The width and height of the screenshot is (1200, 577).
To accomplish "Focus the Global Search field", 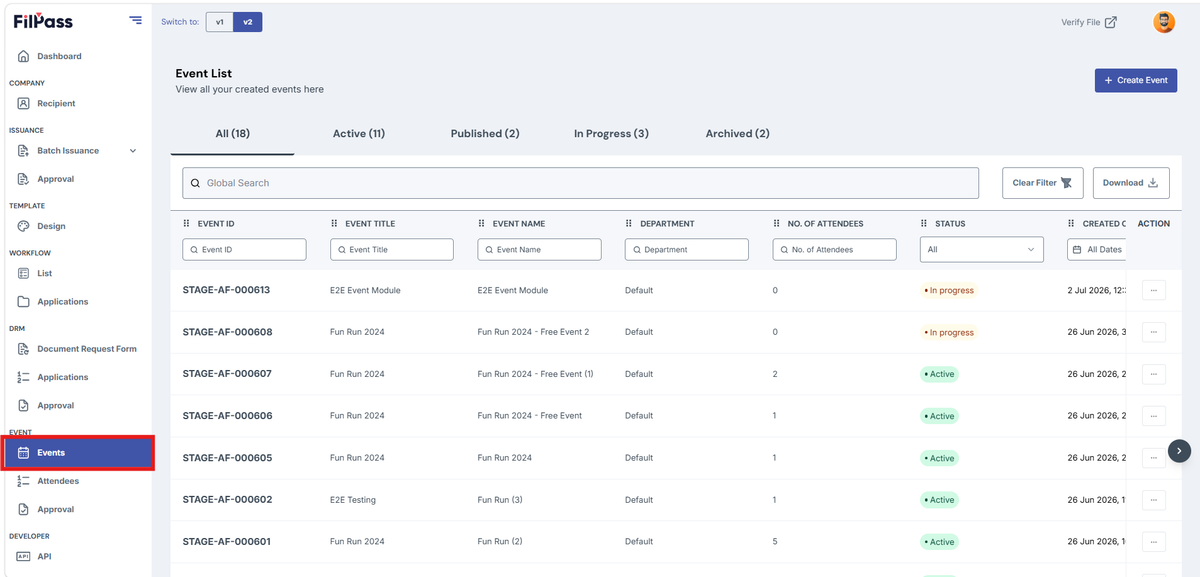I will pyautogui.click(x=580, y=183).
